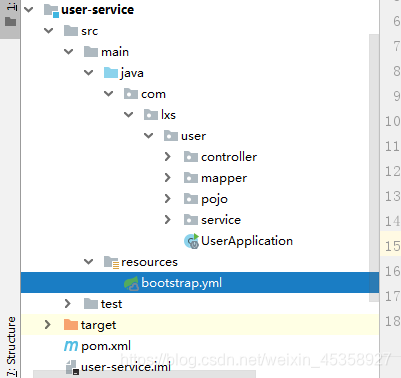The height and width of the screenshot is (378, 401).
Task: Select the src folder label
Action: [90, 31]
